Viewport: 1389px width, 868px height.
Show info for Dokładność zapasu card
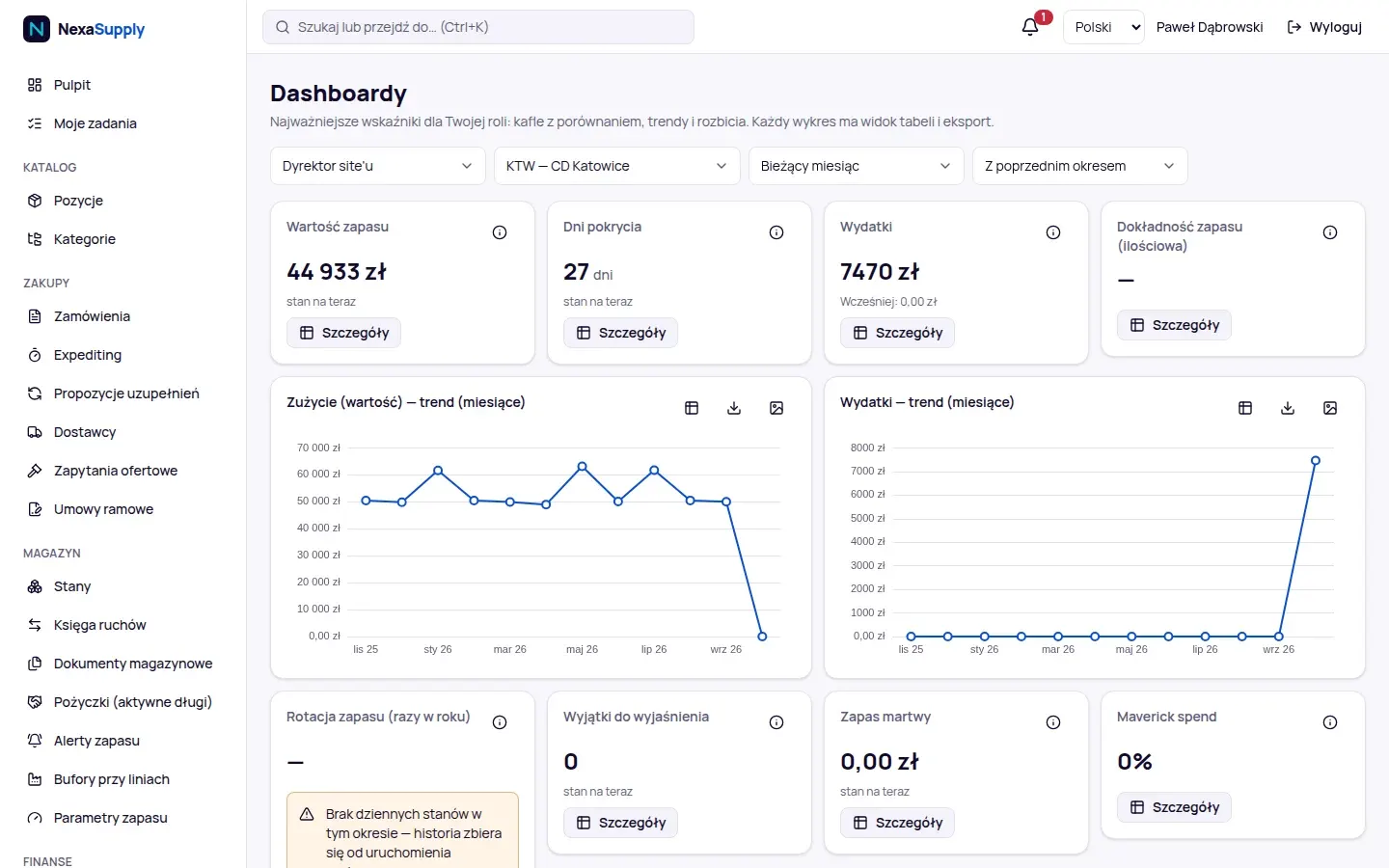point(1330,232)
